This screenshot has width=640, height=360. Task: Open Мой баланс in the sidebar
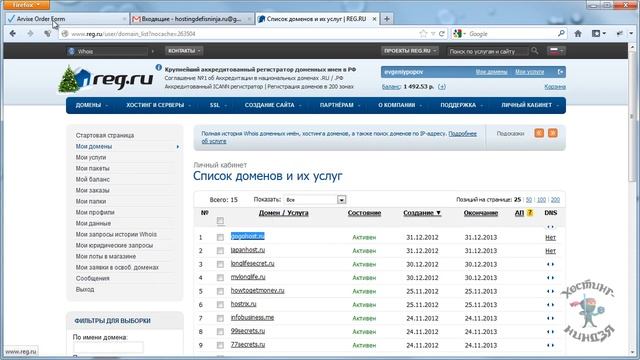pos(92,179)
